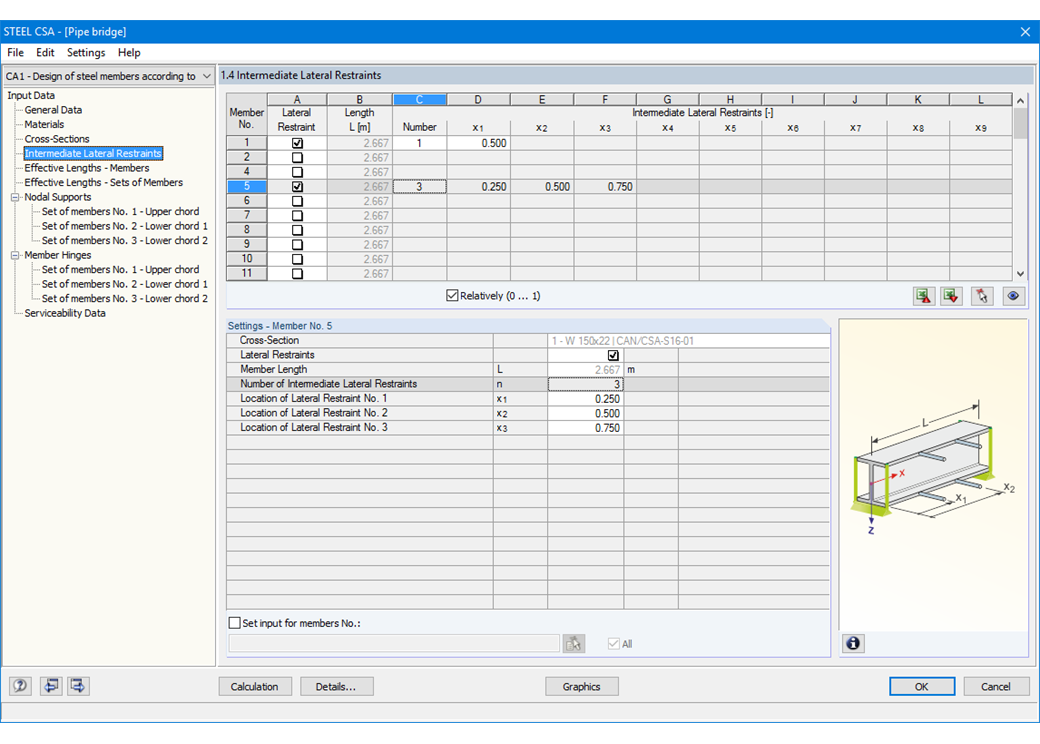Image resolution: width=1040 pixels, height=744 pixels.
Task: Select Materials in the navigation tree
Action: 44,125
